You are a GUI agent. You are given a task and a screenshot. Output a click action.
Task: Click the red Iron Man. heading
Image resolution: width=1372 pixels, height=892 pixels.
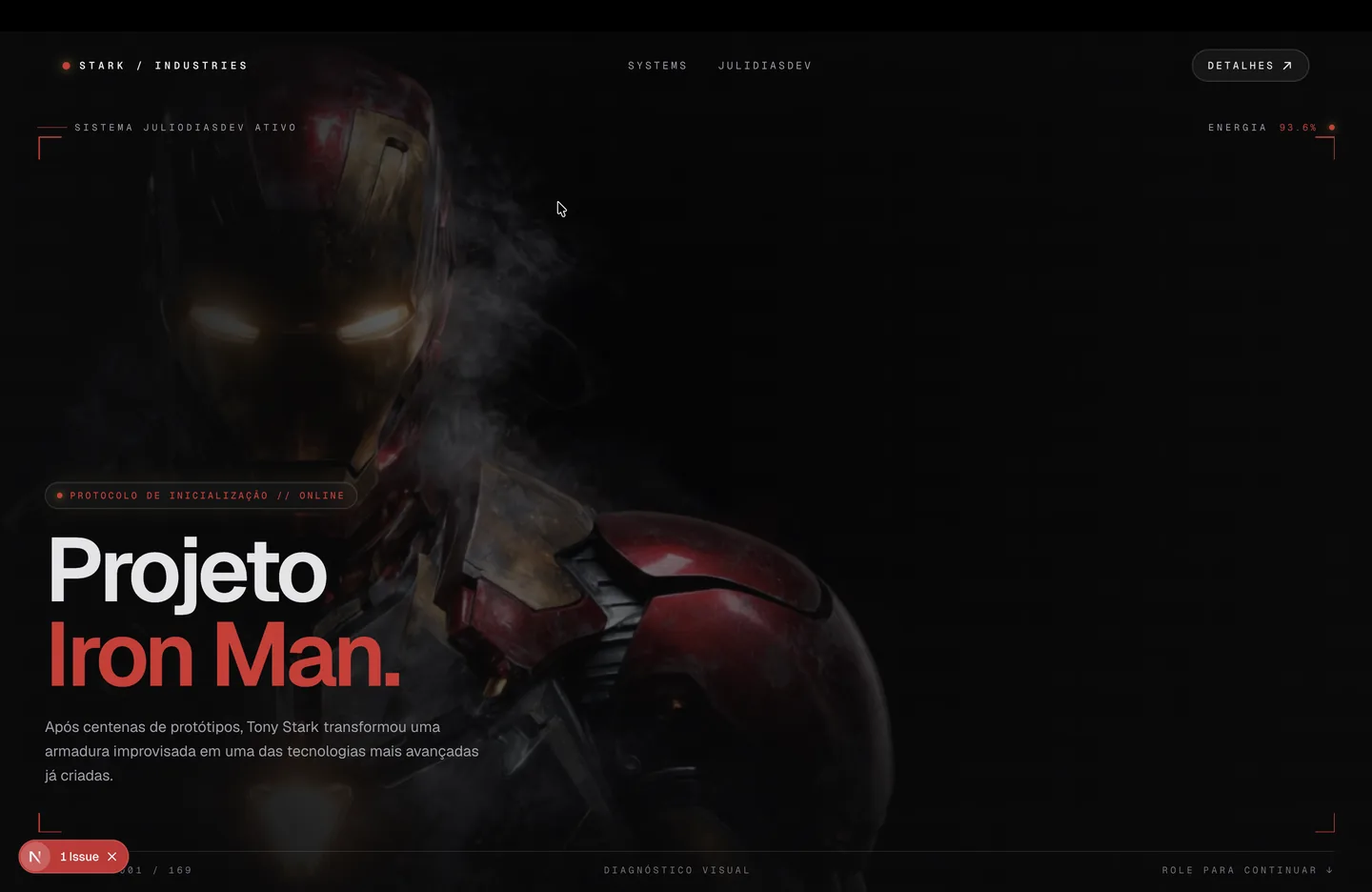click(224, 655)
